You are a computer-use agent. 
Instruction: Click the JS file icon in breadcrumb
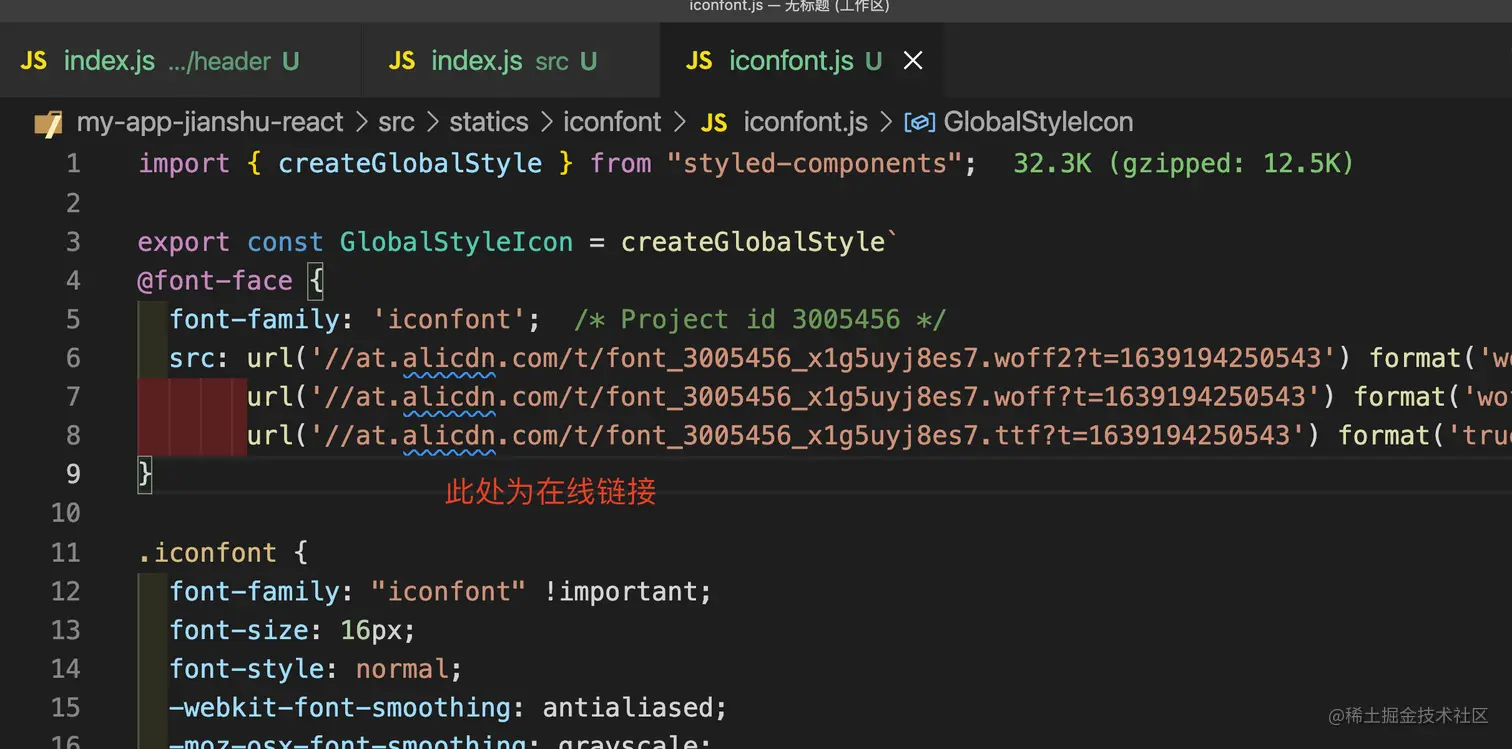pos(714,123)
